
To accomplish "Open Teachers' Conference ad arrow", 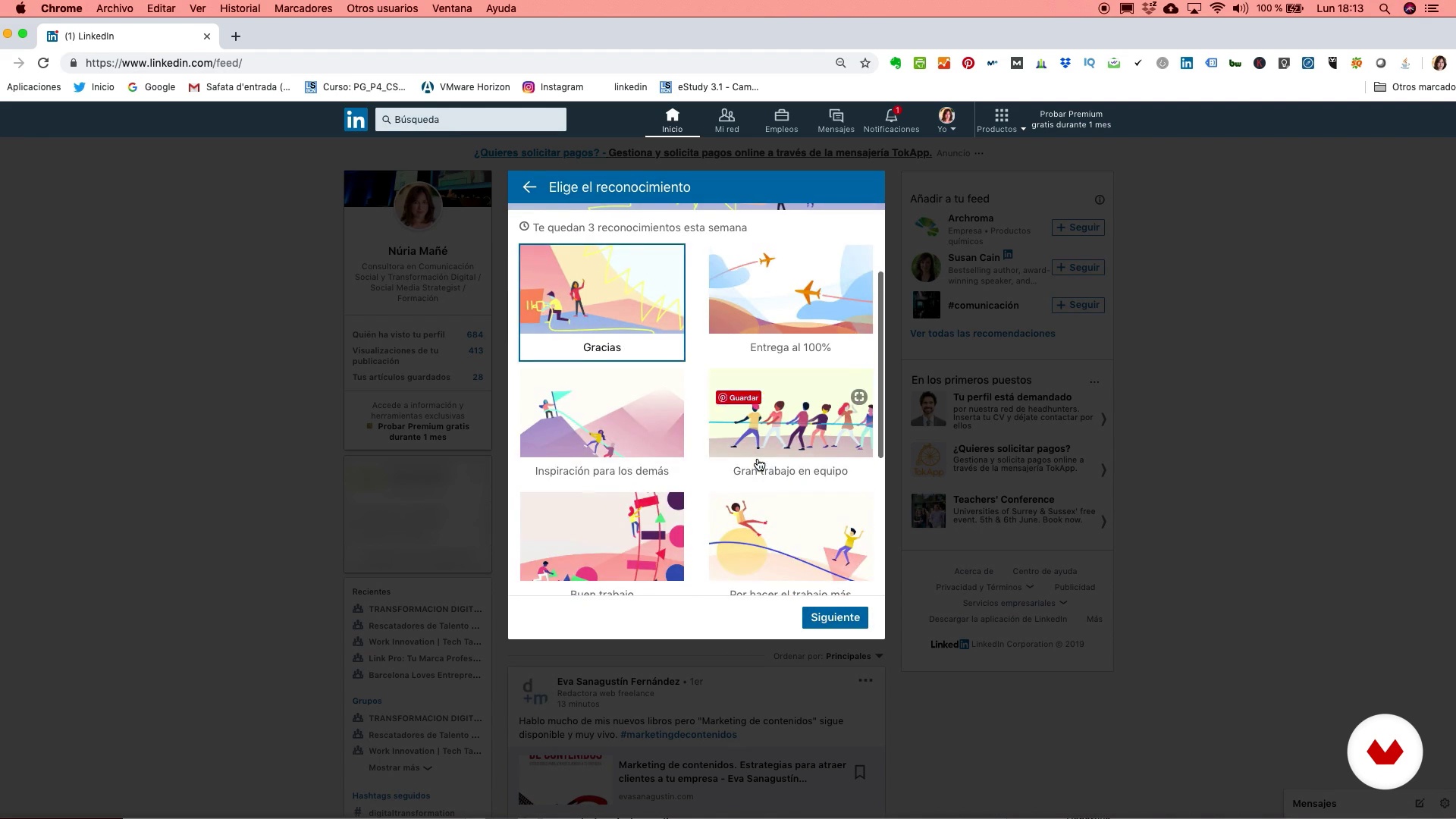I will [1103, 522].
